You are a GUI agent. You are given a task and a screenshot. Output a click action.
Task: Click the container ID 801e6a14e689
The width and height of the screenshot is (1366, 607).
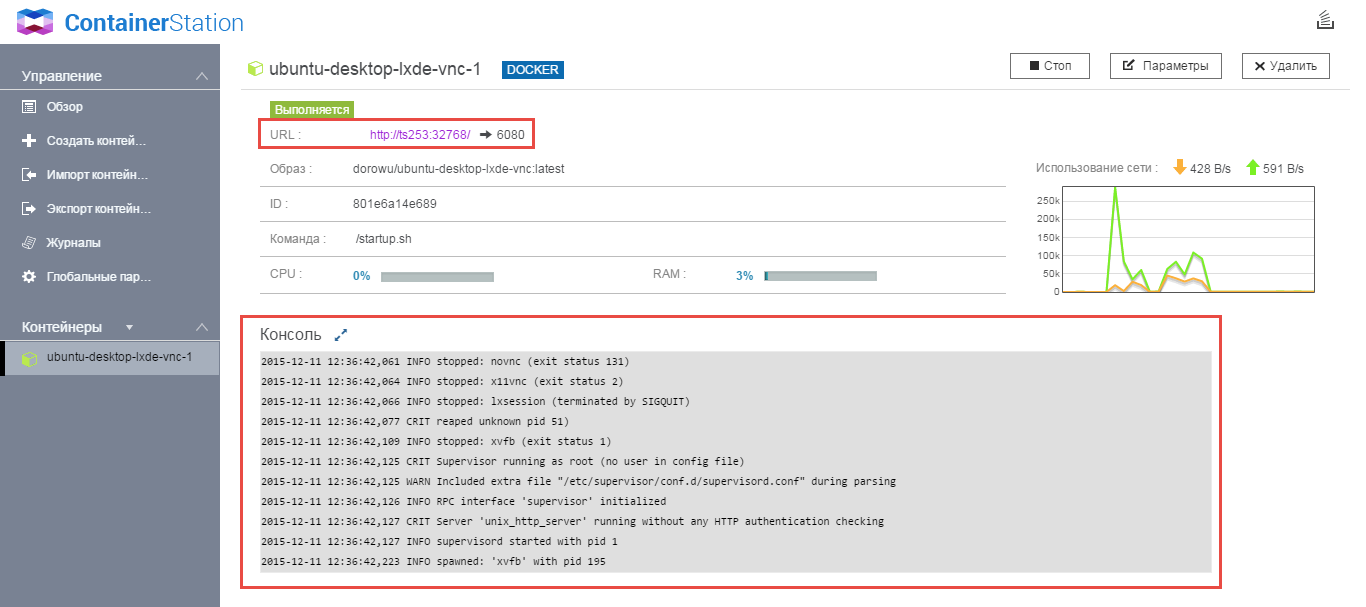click(395, 204)
